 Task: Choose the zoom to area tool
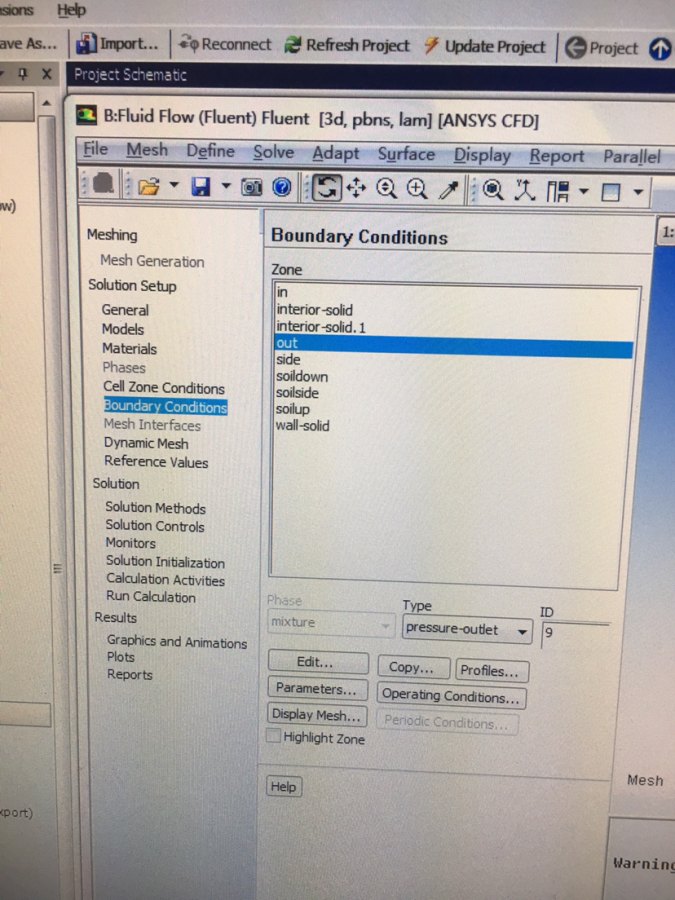point(417,189)
